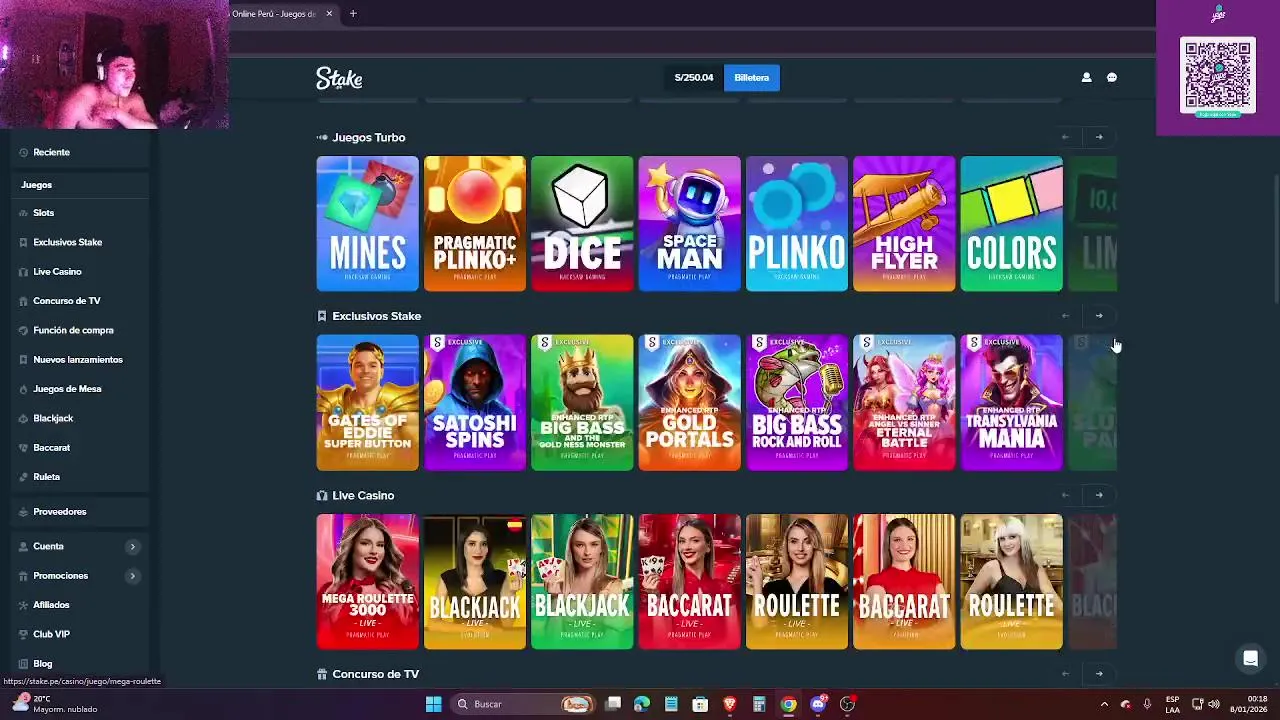Open Task View from taskbar

point(613,704)
